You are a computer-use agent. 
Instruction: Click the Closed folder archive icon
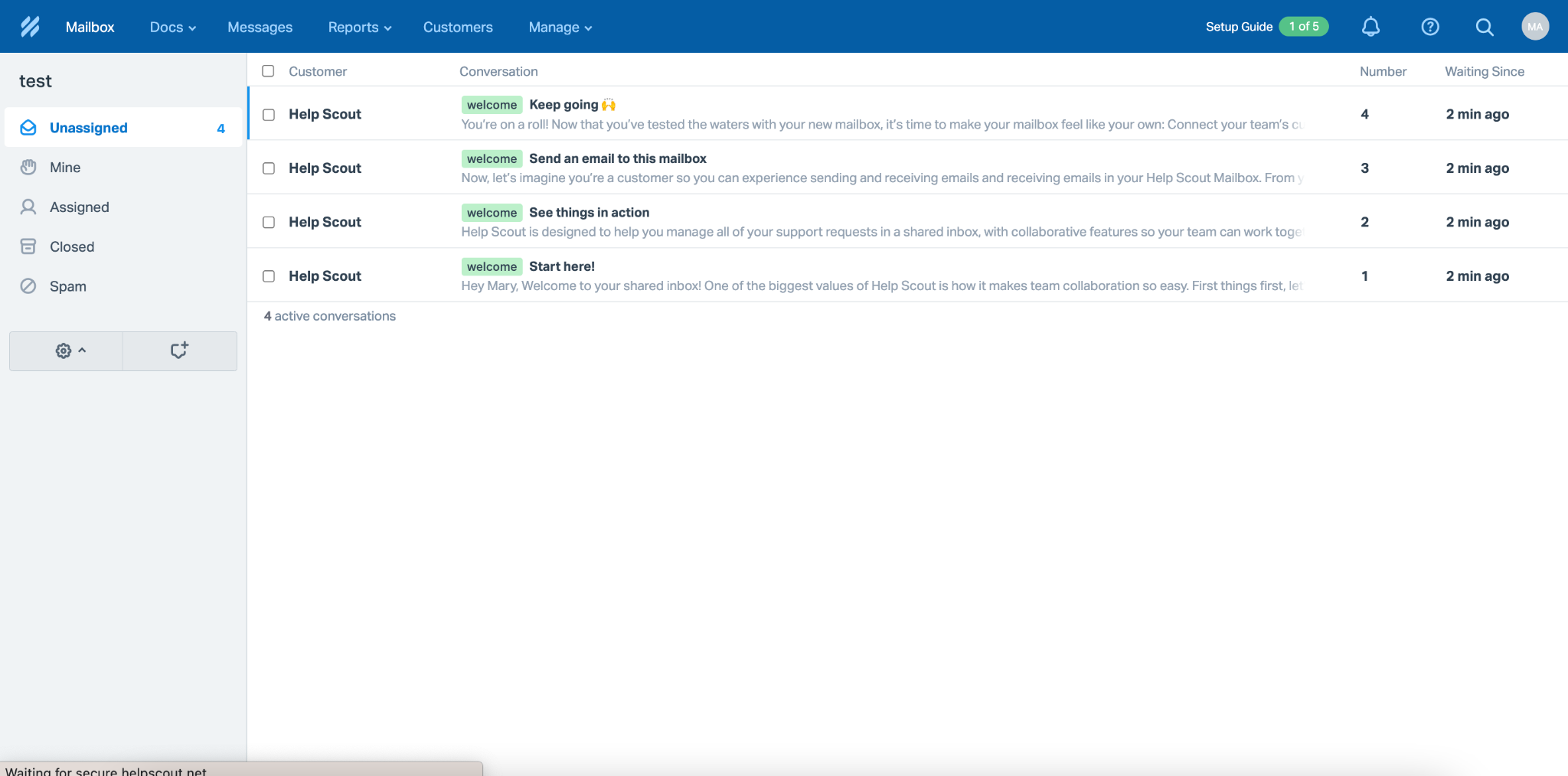[28, 246]
